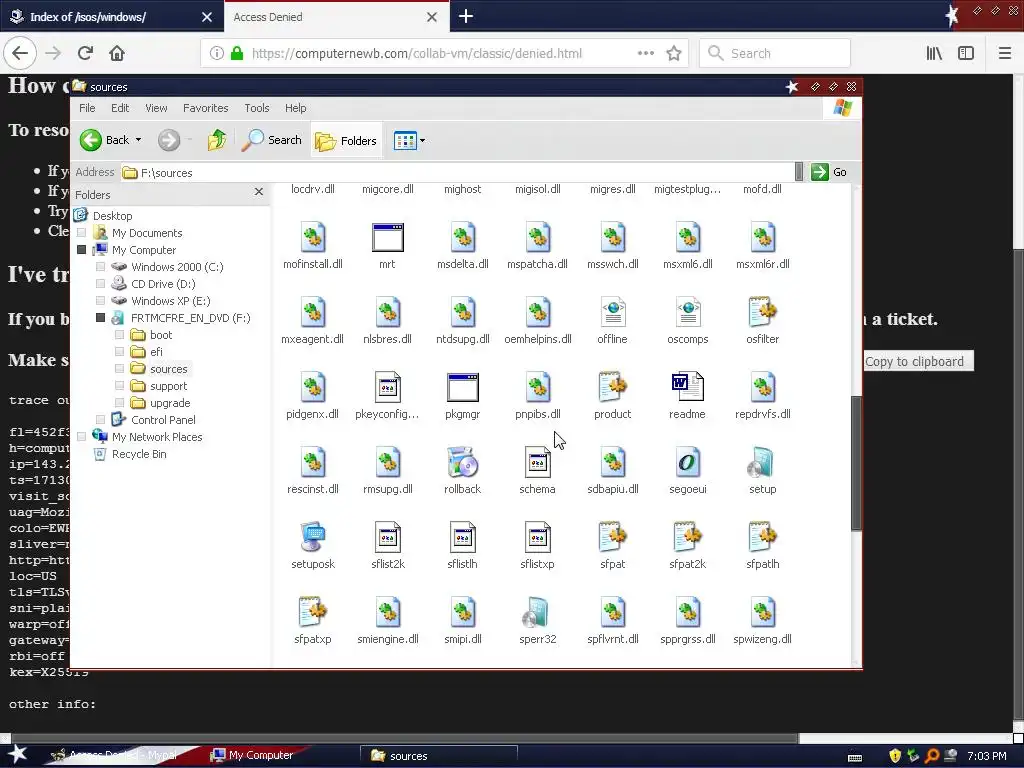Go to Firefox home page

click(117, 53)
